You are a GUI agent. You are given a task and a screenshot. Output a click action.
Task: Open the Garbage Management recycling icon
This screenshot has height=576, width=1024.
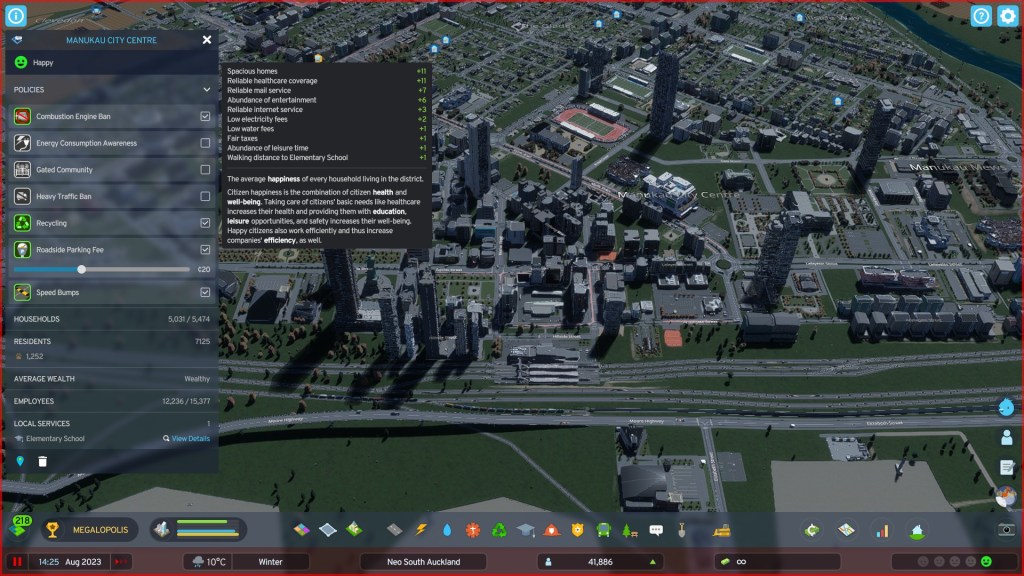[499, 529]
